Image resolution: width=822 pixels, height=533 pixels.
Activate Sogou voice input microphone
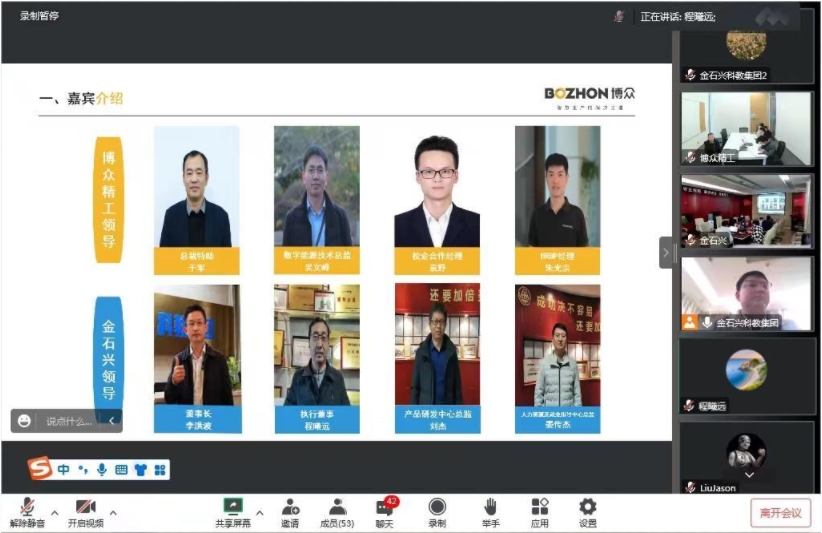[102, 469]
